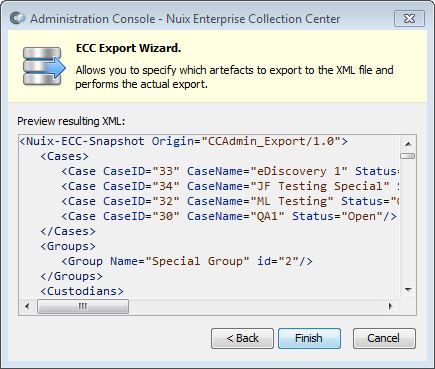The width and height of the screenshot is (435, 369).
Task: Click the horizontal scrollbar left arrow
Action: 27,306
